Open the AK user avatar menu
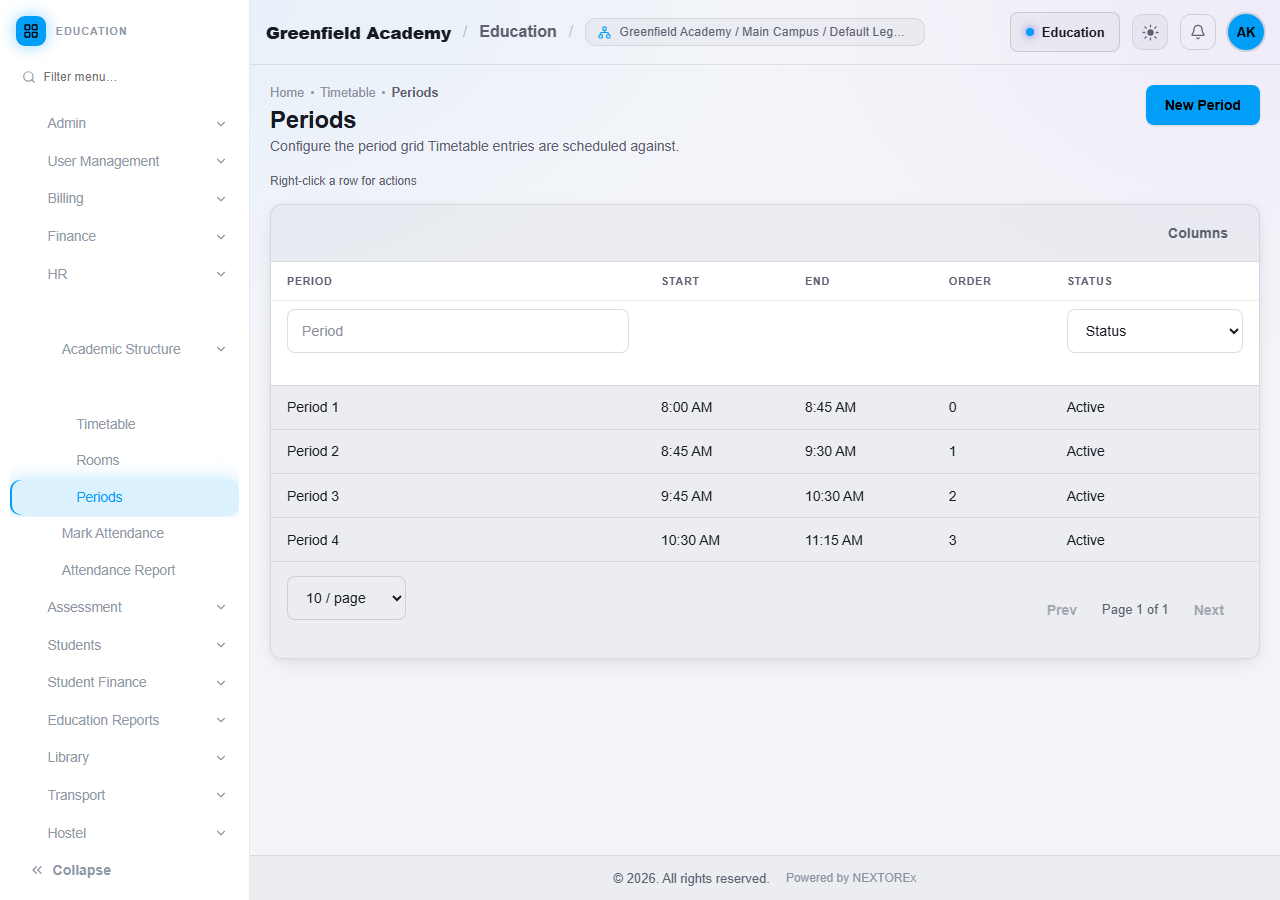The height and width of the screenshot is (900, 1280). [x=1246, y=32]
